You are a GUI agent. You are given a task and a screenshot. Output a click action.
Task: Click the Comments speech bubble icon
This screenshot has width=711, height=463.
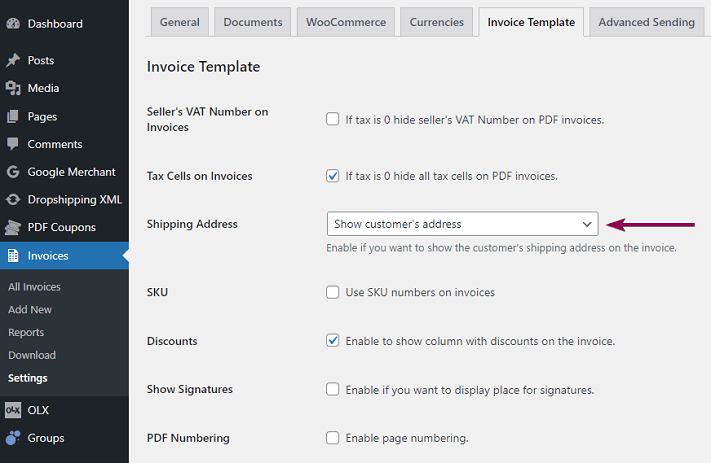13,144
